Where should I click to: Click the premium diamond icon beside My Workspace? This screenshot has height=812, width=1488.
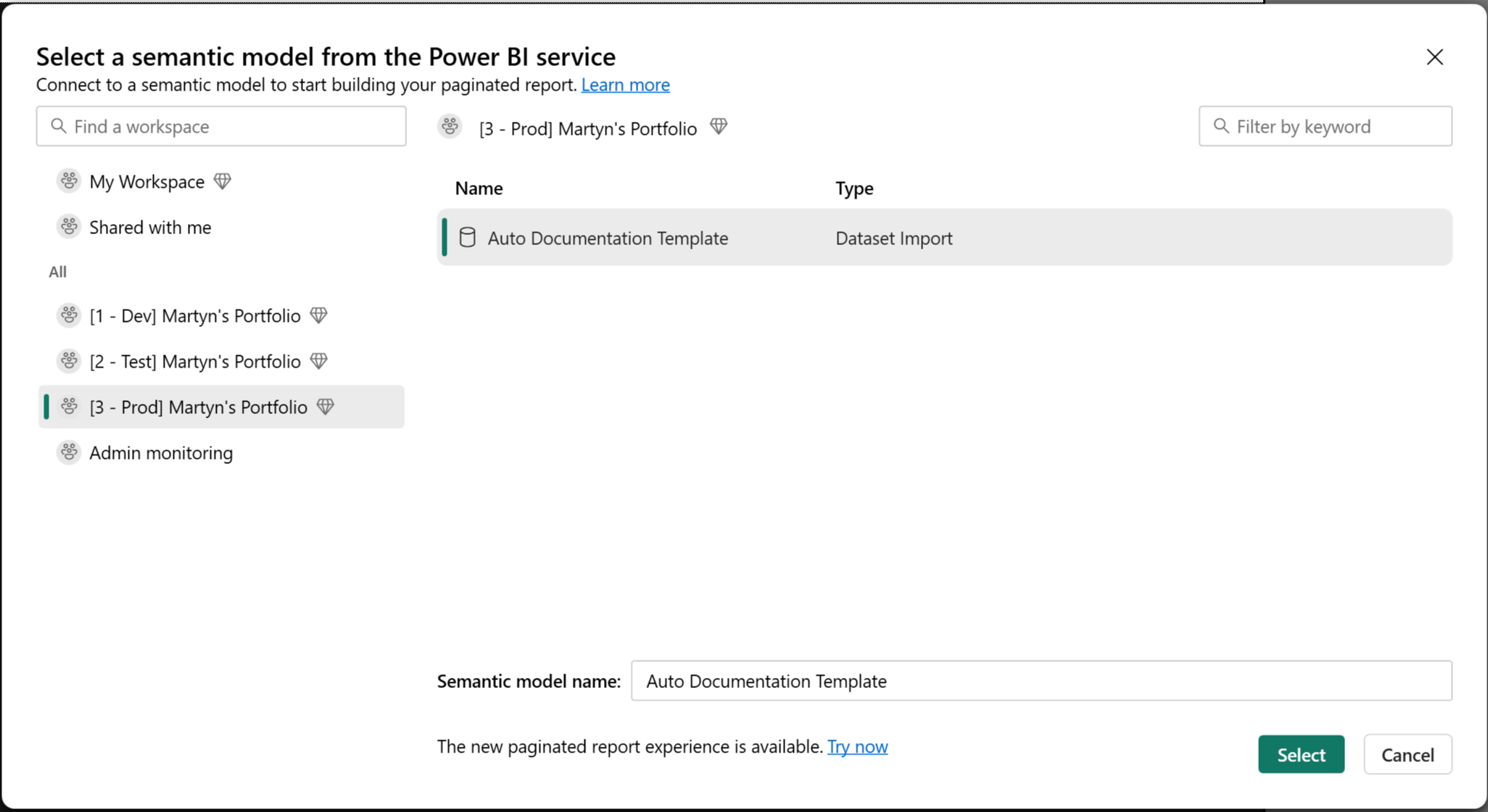[x=223, y=181]
